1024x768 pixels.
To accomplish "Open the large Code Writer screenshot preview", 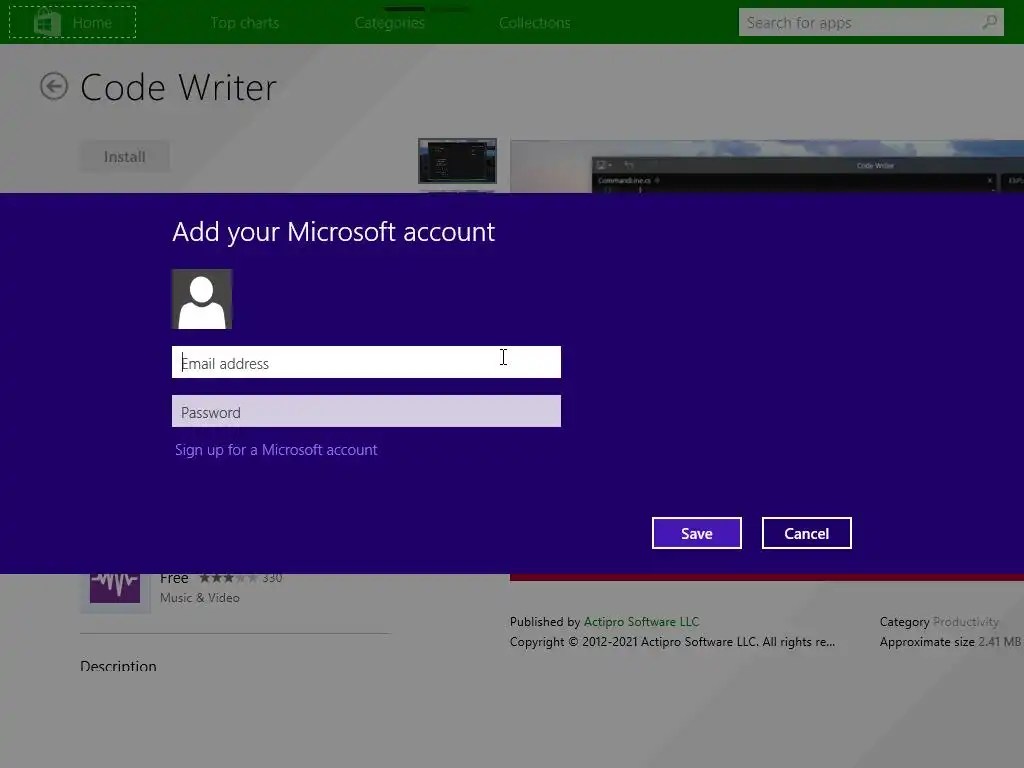I will coord(767,167).
